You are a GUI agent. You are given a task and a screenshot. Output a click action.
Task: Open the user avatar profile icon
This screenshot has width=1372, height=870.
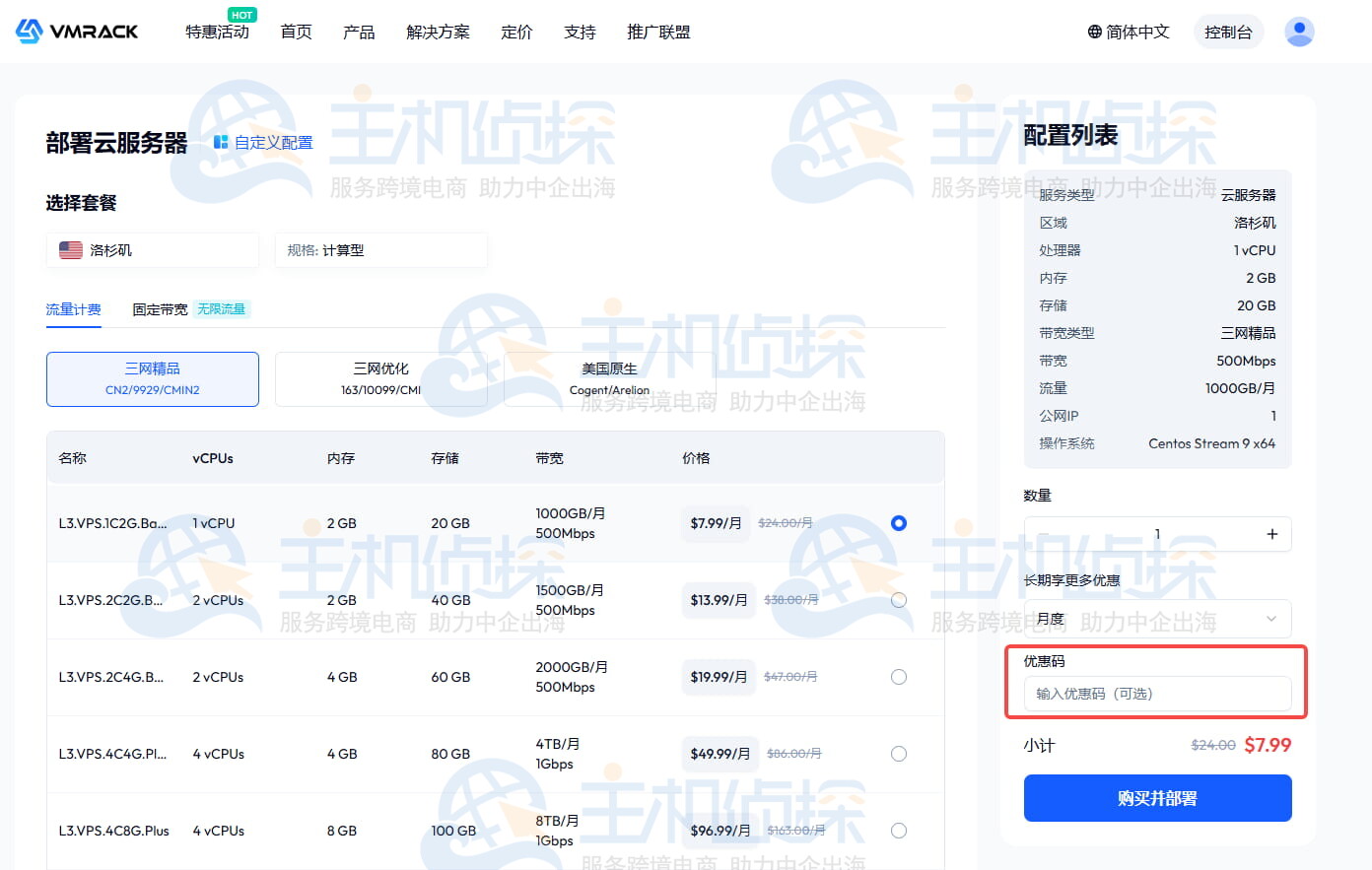coord(1299,32)
